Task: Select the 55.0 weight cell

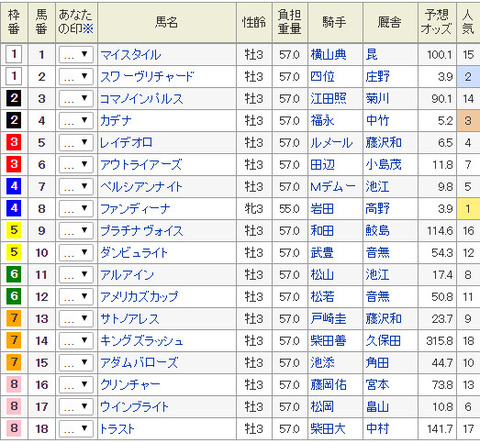Action: [x=289, y=209]
